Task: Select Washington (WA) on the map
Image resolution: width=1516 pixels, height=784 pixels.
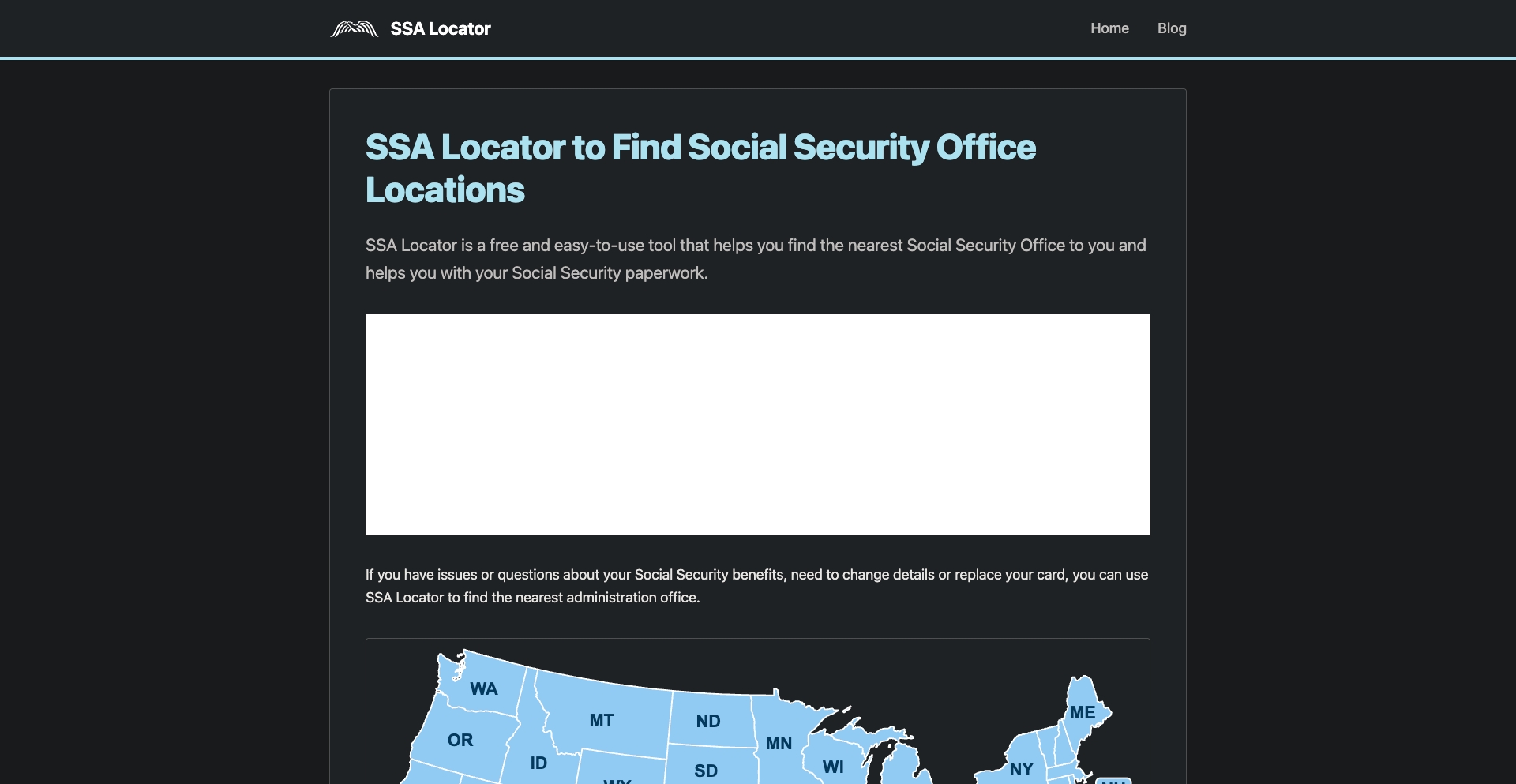Action: [483, 688]
